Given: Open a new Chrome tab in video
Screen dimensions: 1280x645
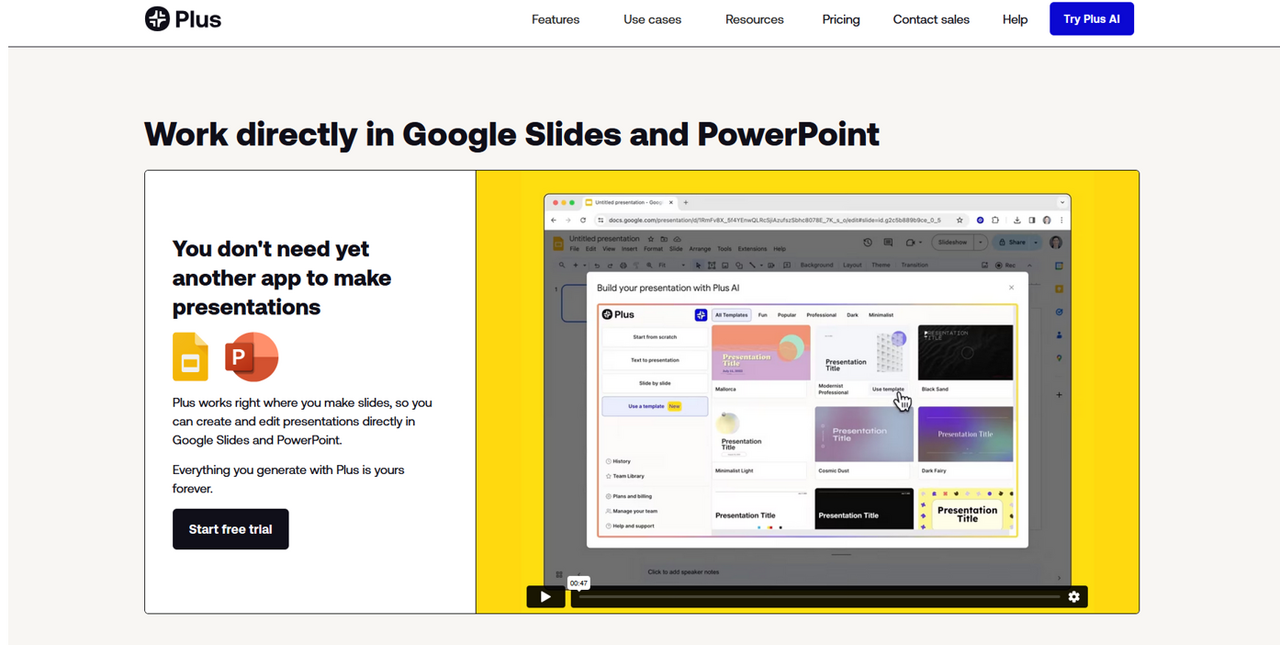Looking at the screenshot, I should [x=685, y=202].
